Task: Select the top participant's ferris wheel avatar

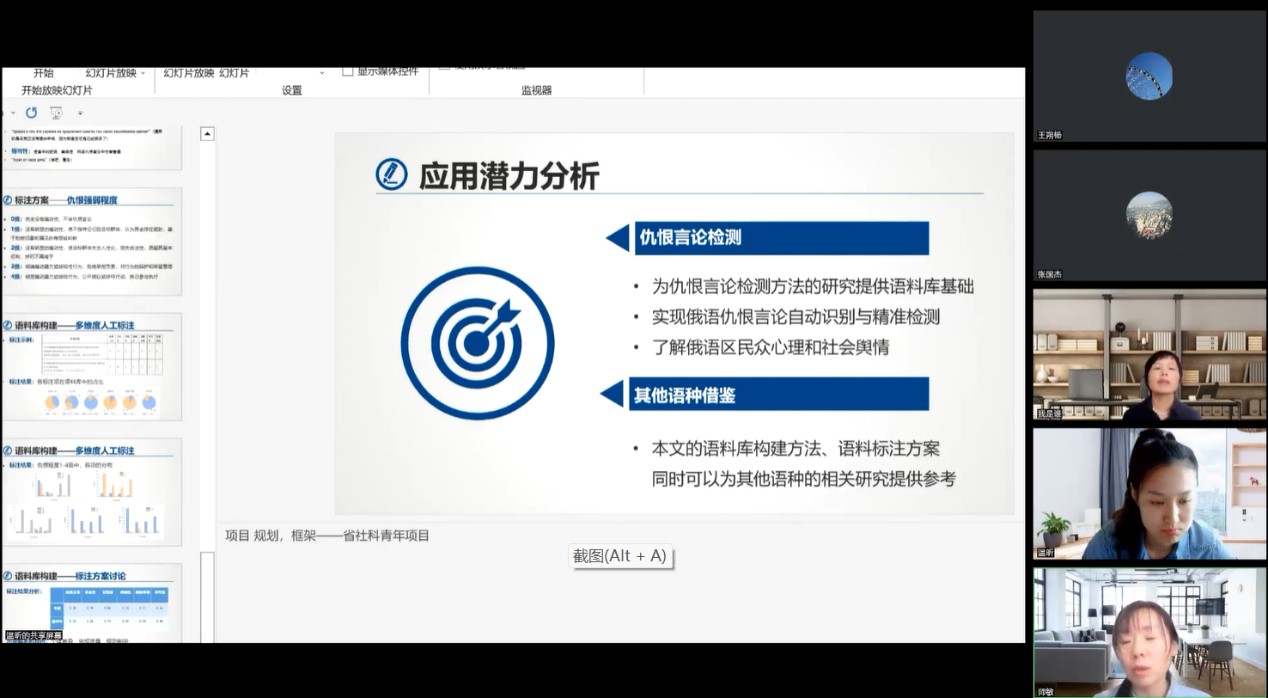Action: (1148, 76)
